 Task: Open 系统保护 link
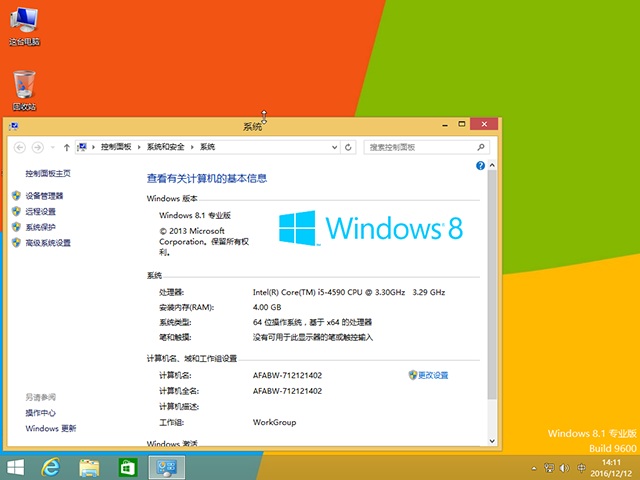40,227
